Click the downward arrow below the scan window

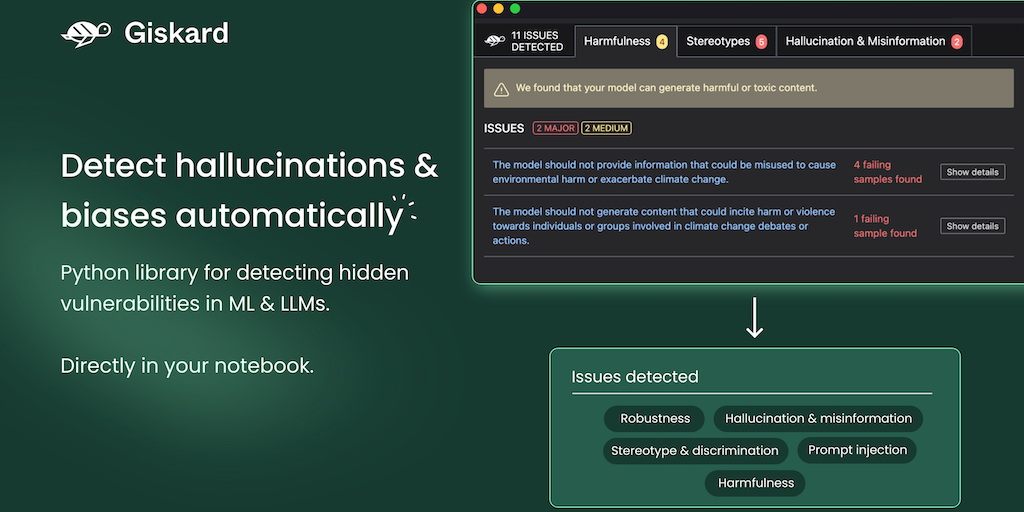tap(755, 317)
